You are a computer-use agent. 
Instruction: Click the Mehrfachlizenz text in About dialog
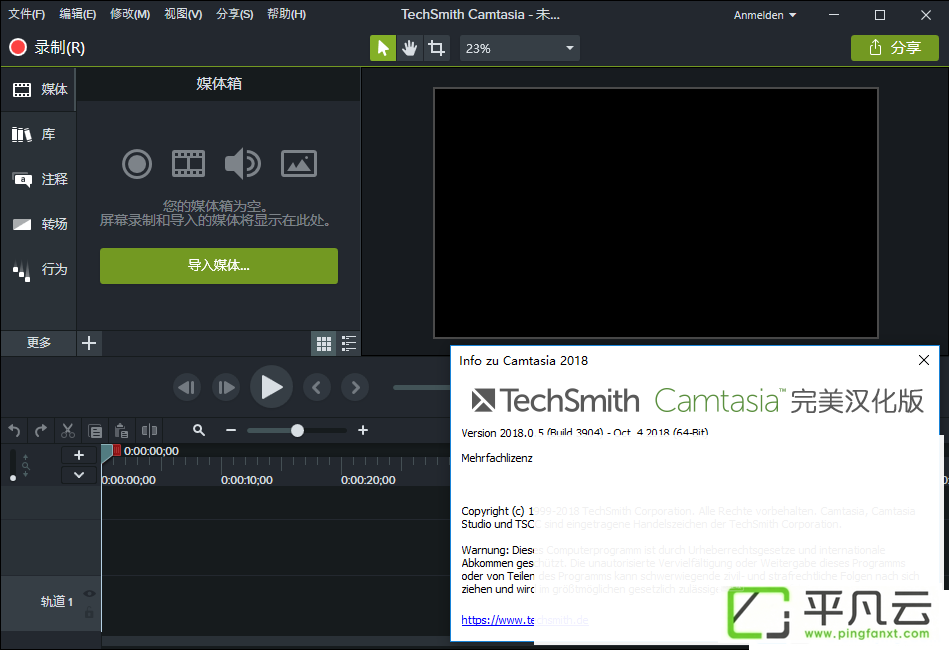click(497, 458)
